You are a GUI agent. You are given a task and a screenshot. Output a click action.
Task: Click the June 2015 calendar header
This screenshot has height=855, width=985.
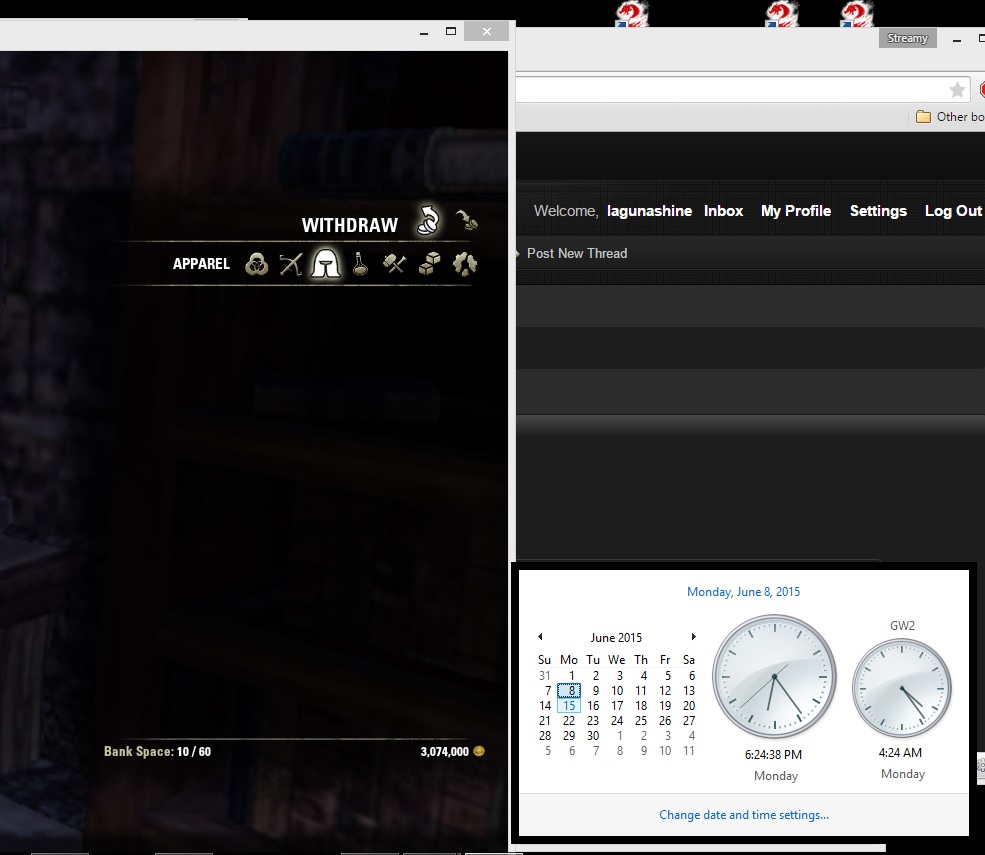tap(616, 638)
